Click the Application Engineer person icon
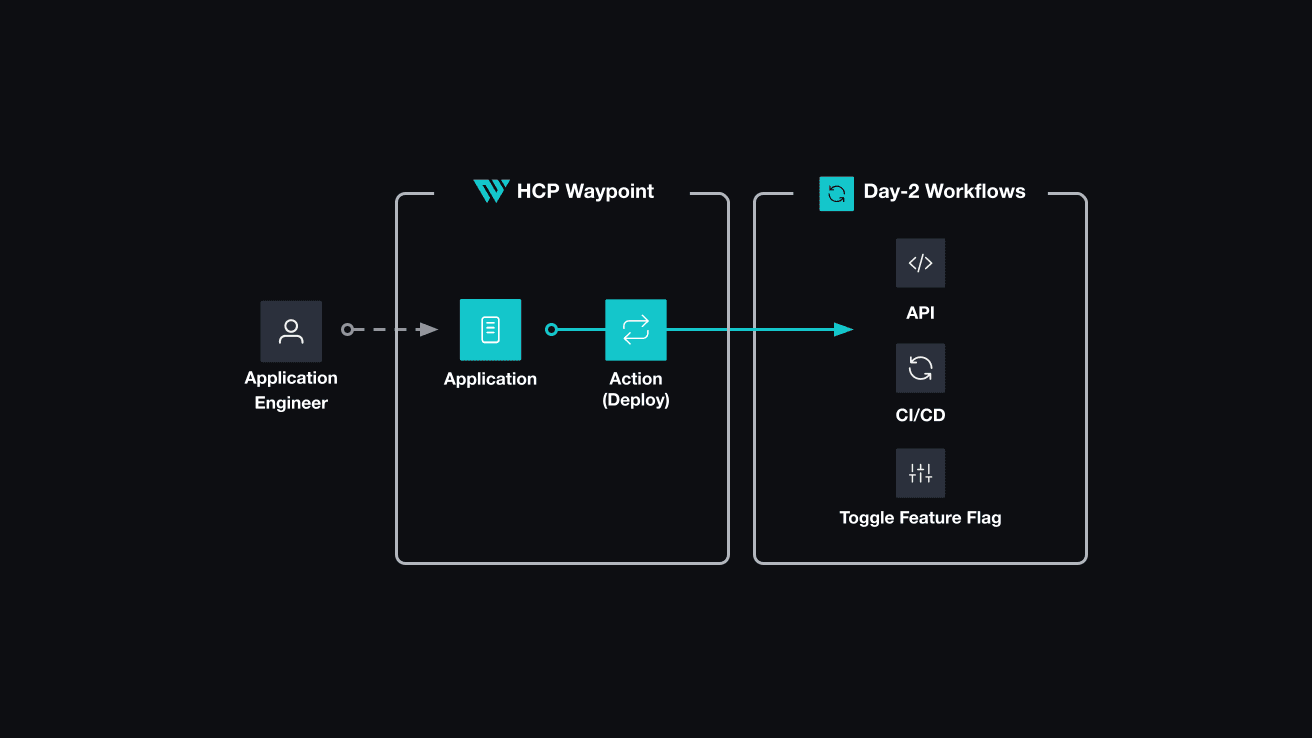The image size is (1312, 738). [291, 331]
